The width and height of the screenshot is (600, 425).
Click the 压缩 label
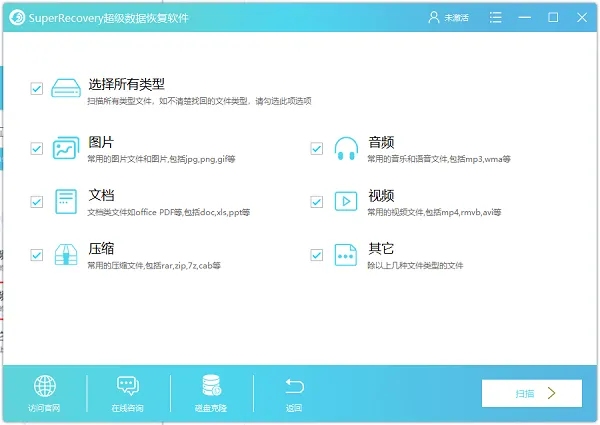pos(101,248)
